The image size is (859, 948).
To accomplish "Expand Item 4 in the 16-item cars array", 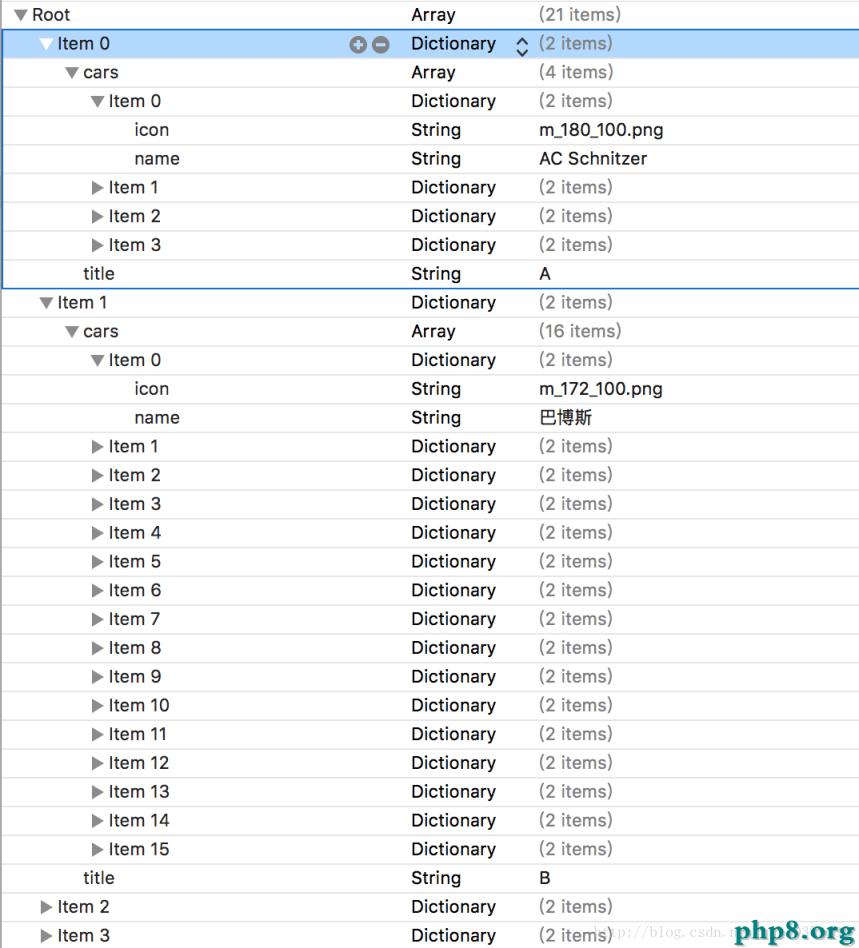I will pyautogui.click(x=97, y=533).
